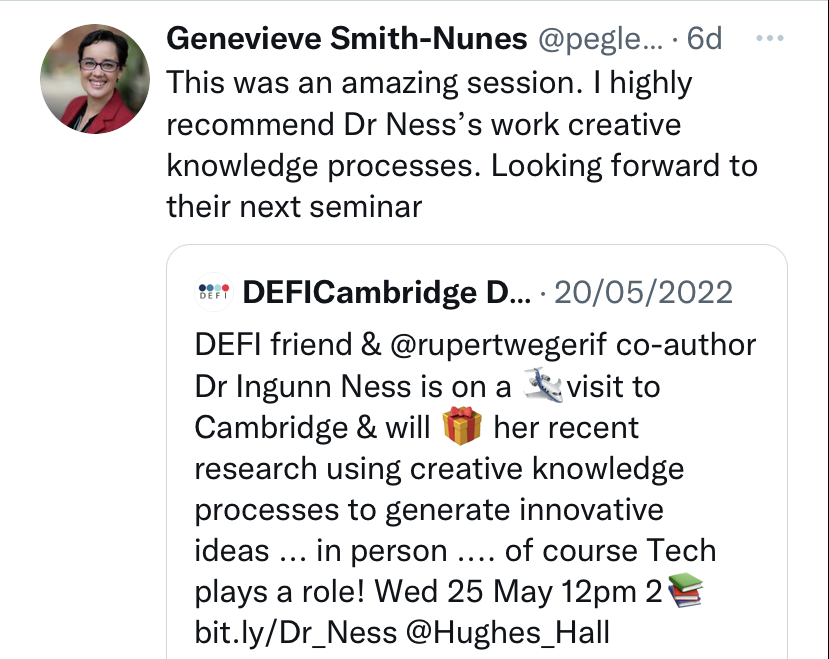Click the gift box emoji
The width and height of the screenshot is (829, 659).
click(462, 428)
